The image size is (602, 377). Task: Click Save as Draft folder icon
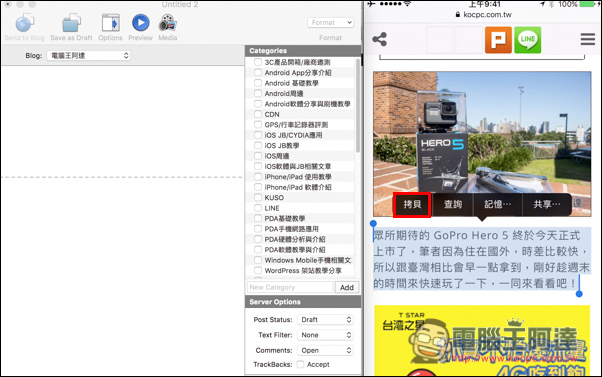pos(71,23)
